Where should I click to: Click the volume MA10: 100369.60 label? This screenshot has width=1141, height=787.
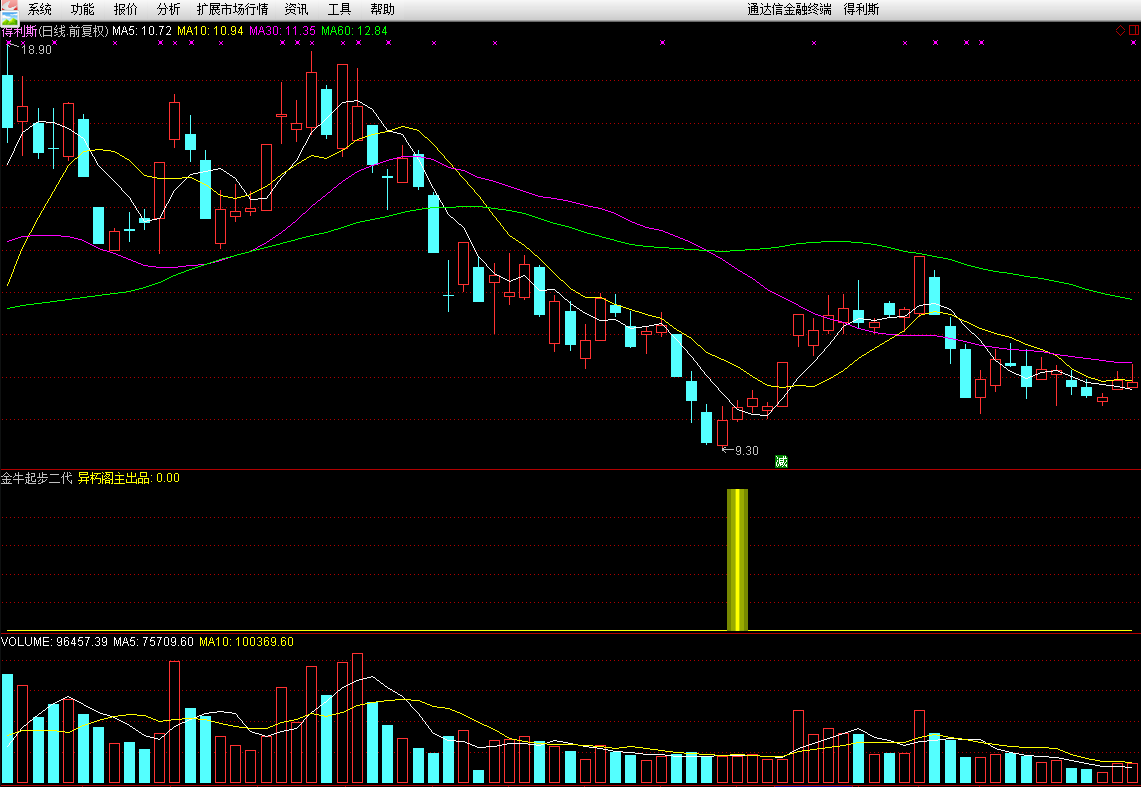tap(247, 642)
